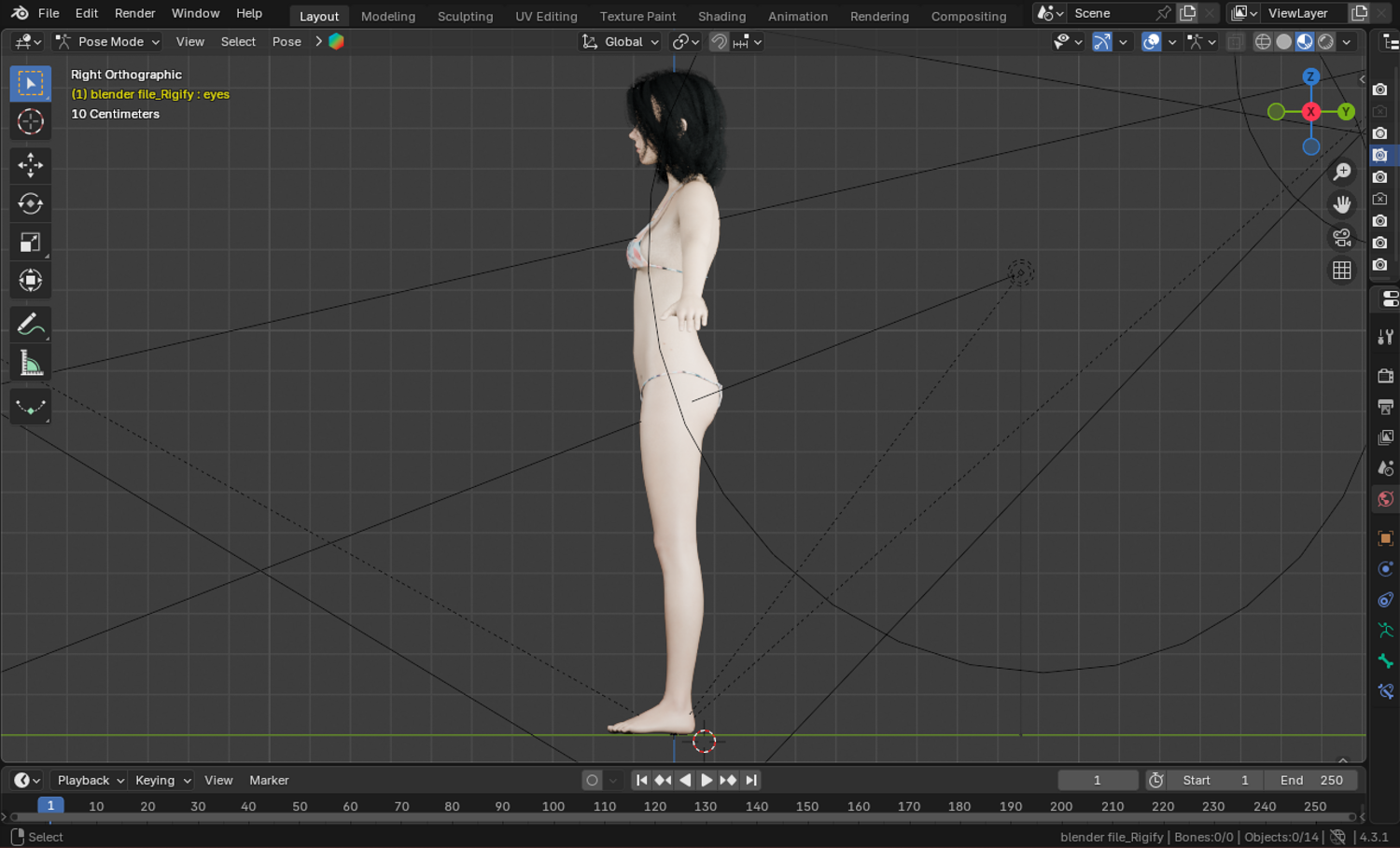Switch to the Animation workspace tab
The image size is (1400, 848).
click(x=798, y=16)
